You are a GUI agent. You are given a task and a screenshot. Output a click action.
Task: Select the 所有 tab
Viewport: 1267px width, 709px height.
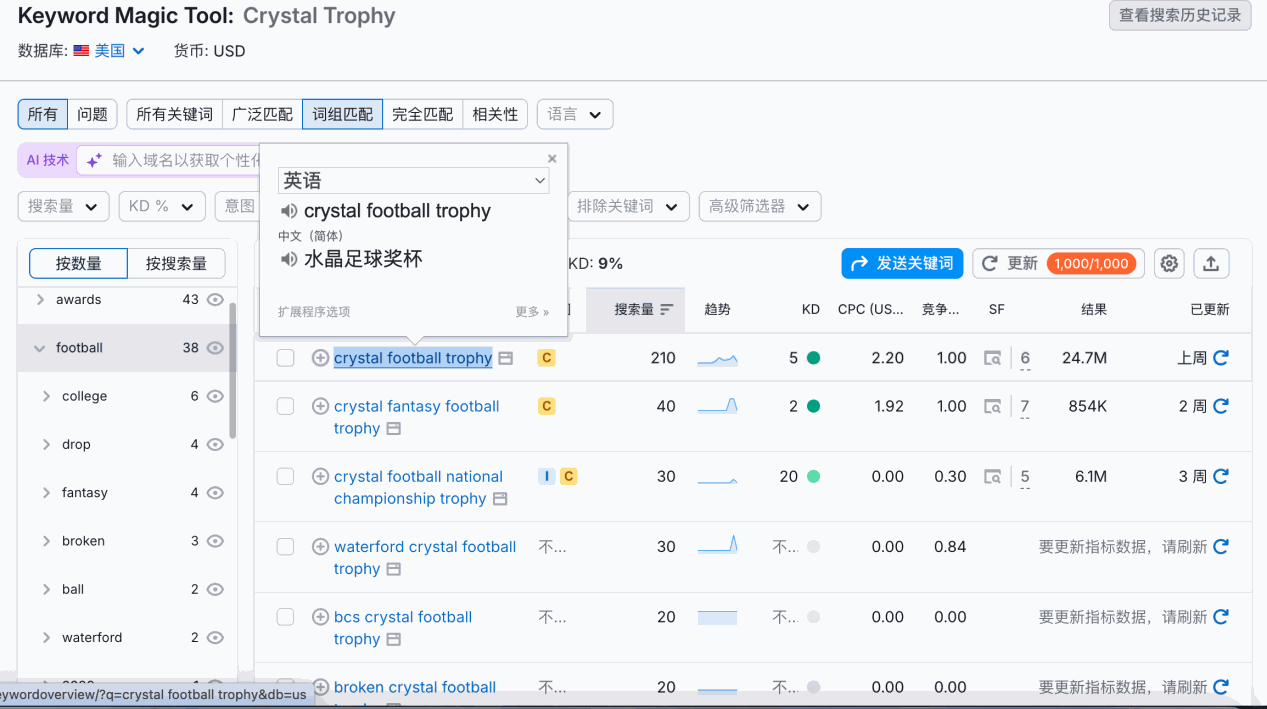(43, 114)
